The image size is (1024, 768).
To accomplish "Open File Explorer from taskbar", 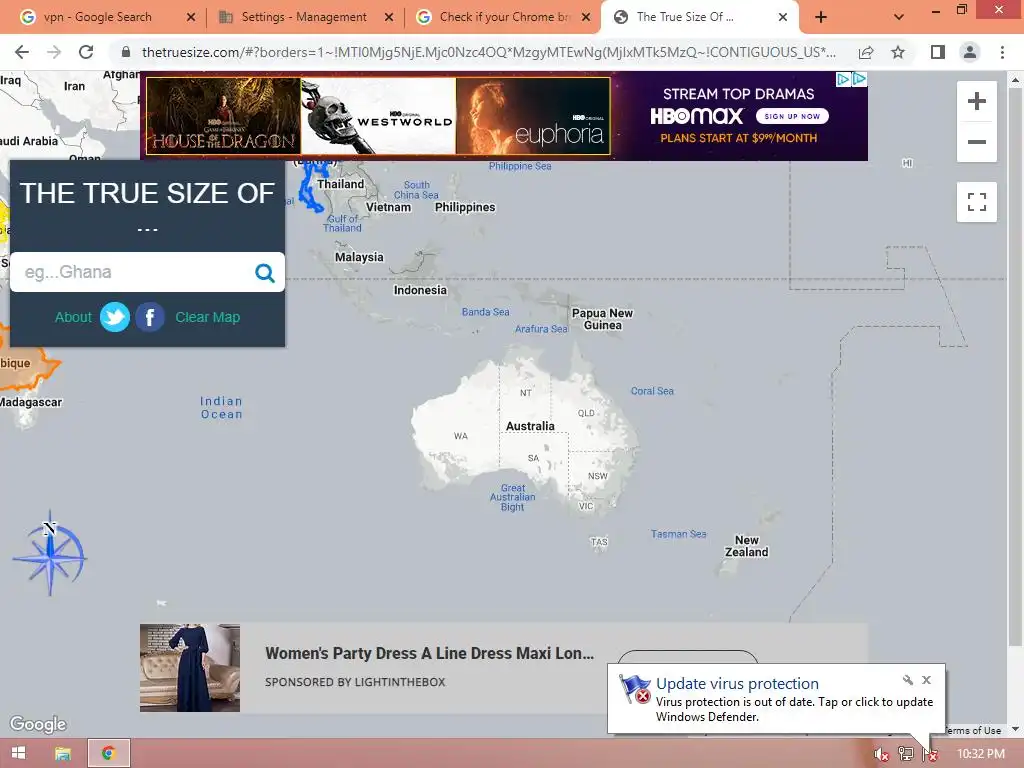I will pos(63,753).
